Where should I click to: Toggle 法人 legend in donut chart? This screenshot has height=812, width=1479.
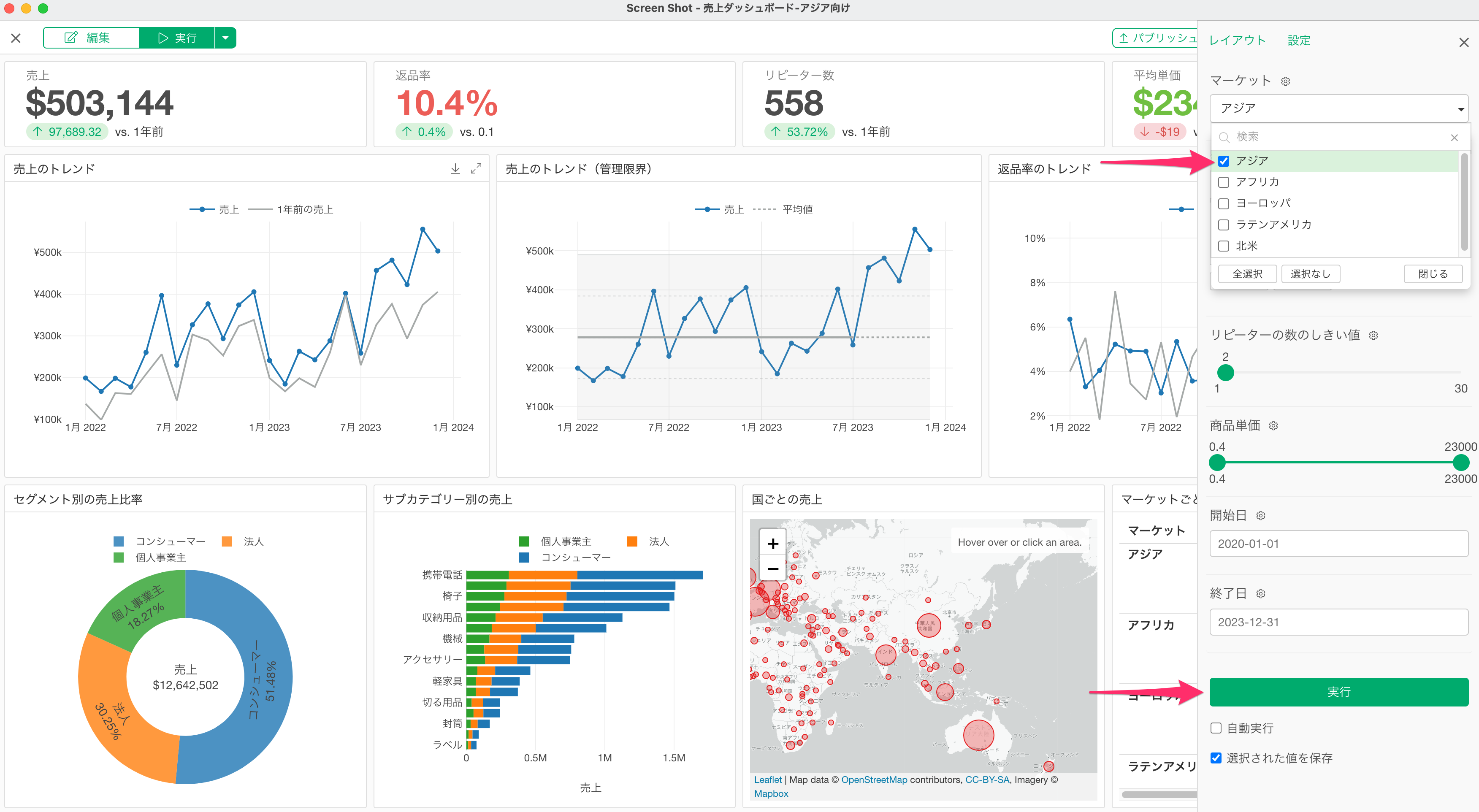pyautogui.click(x=243, y=541)
